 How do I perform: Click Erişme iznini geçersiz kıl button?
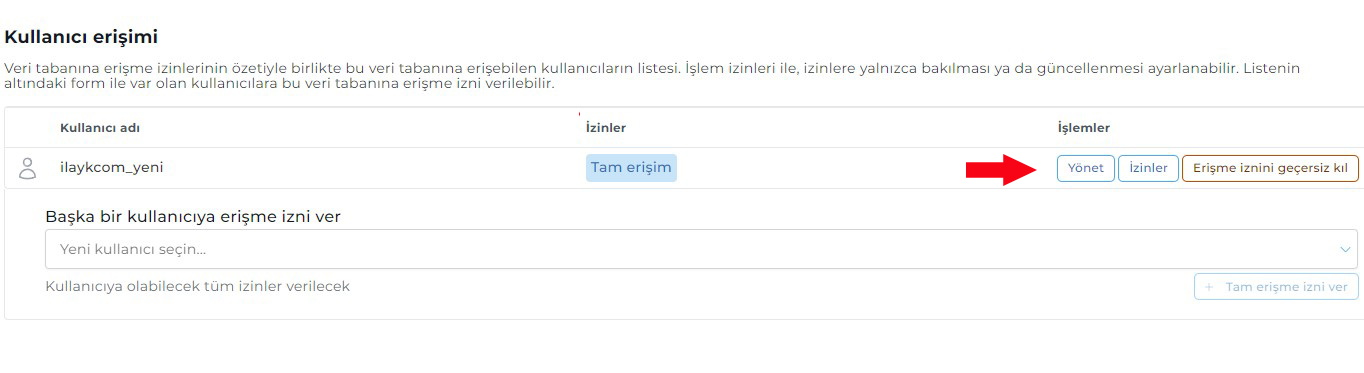(x=1270, y=168)
